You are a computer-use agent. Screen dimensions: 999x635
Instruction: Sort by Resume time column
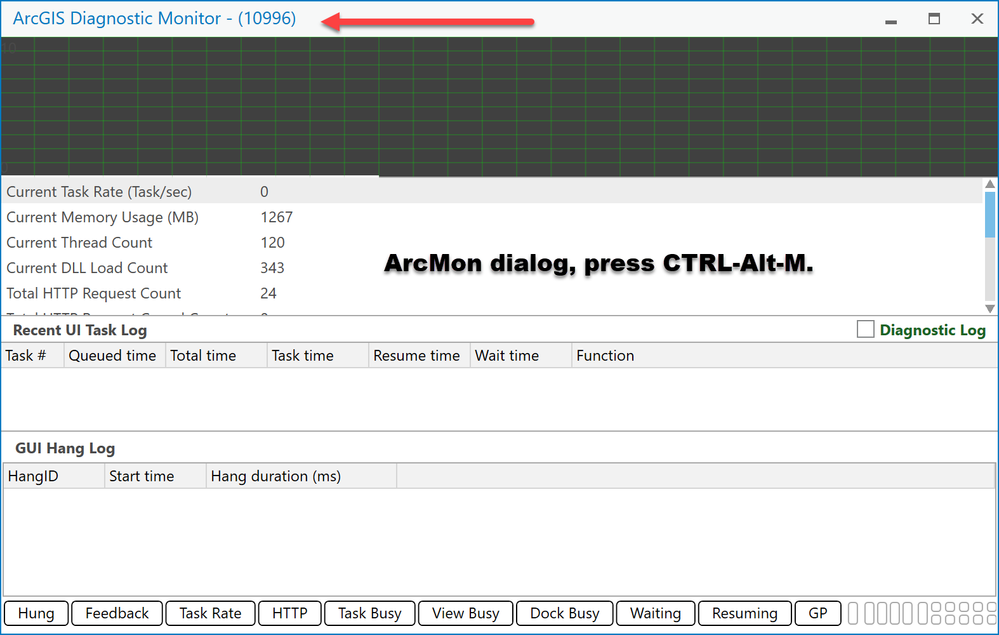[419, 355]
